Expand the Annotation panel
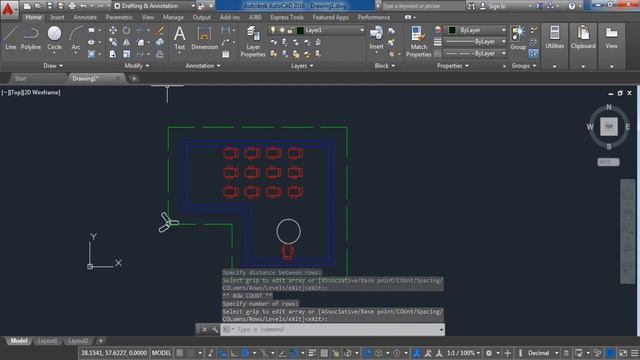This screenshot has height=360, width=640. click(203, 66)
